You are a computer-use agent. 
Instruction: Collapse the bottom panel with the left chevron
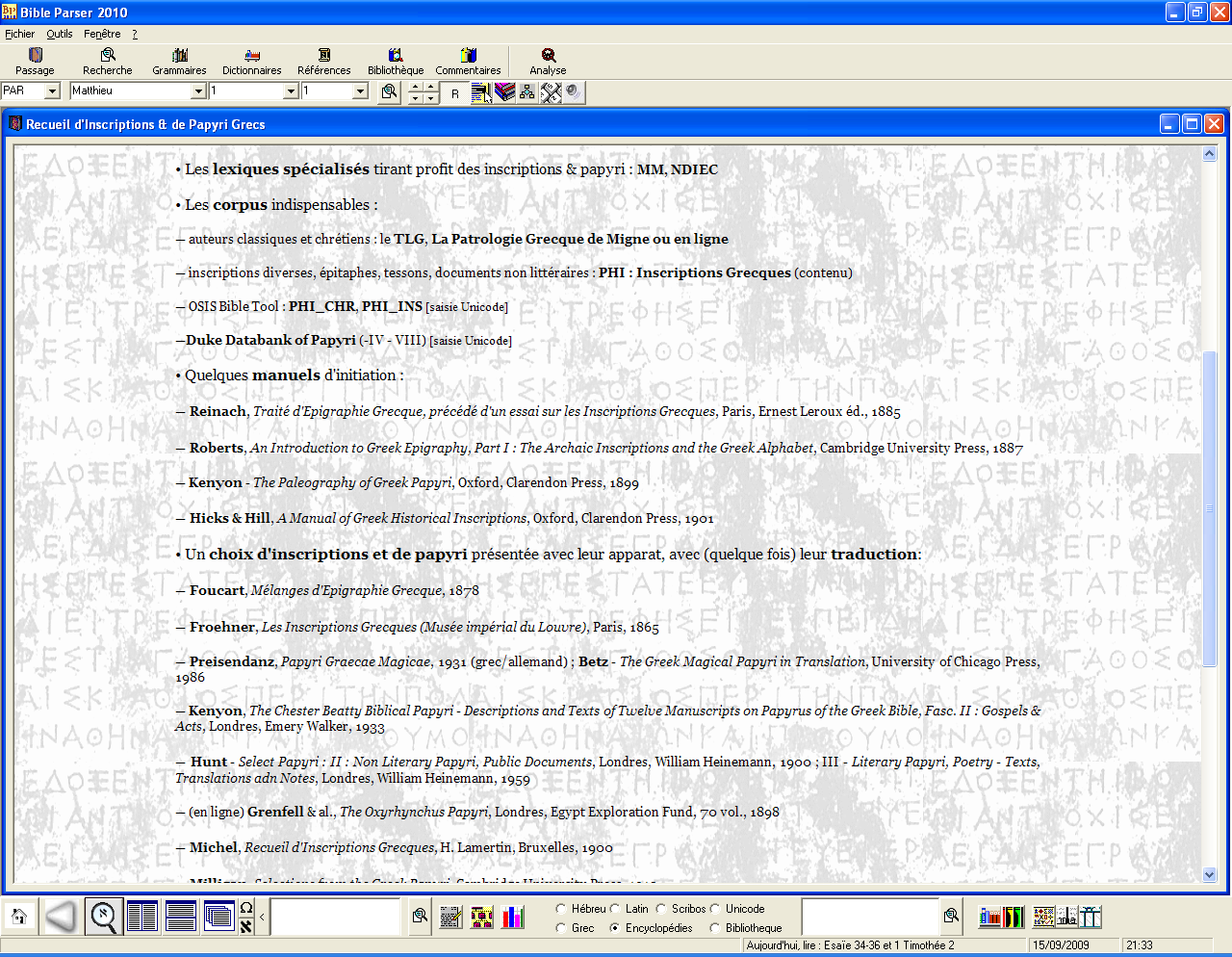[x=262, y=917]
